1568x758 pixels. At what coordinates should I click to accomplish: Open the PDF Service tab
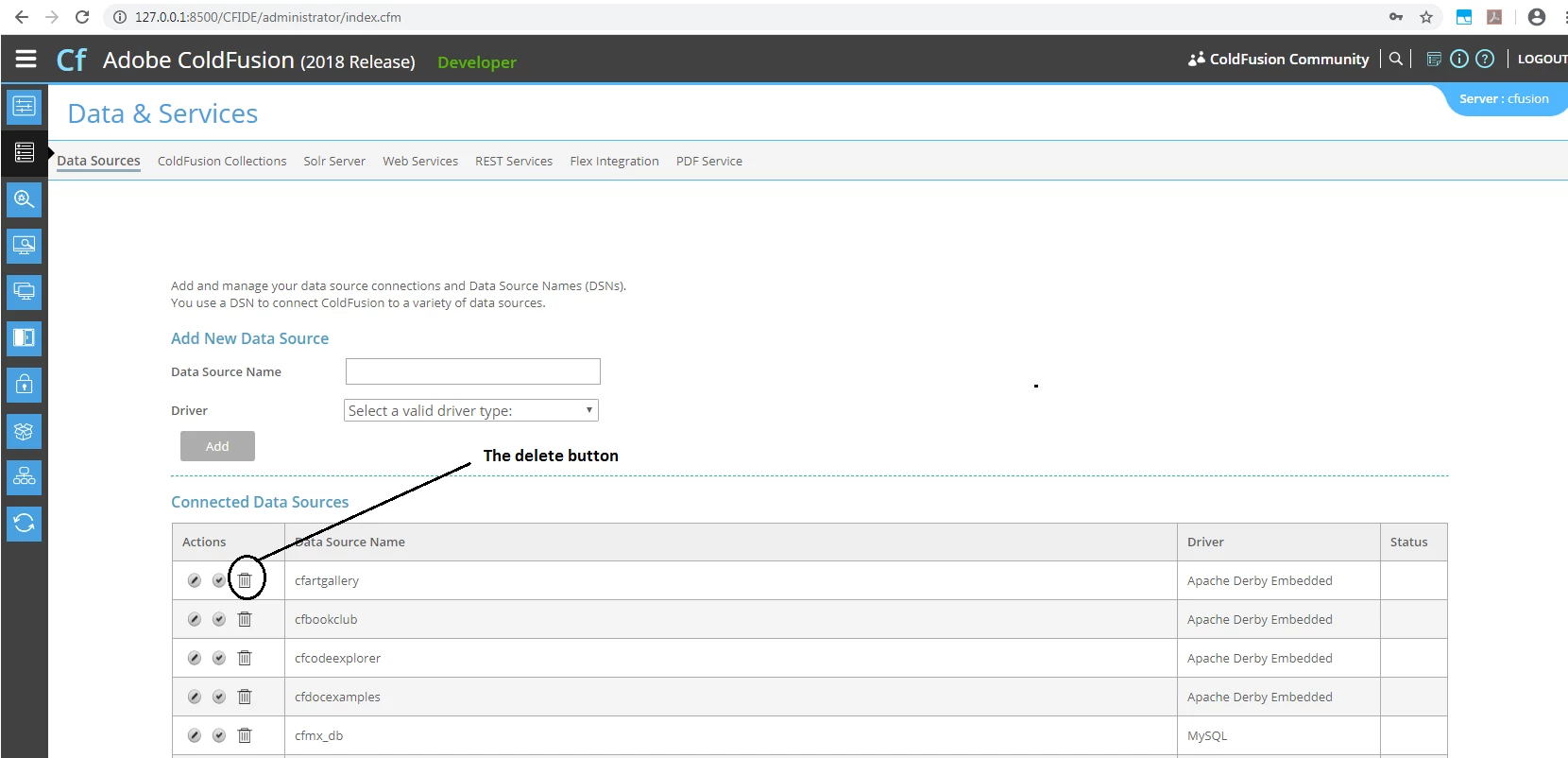[709, 161]
